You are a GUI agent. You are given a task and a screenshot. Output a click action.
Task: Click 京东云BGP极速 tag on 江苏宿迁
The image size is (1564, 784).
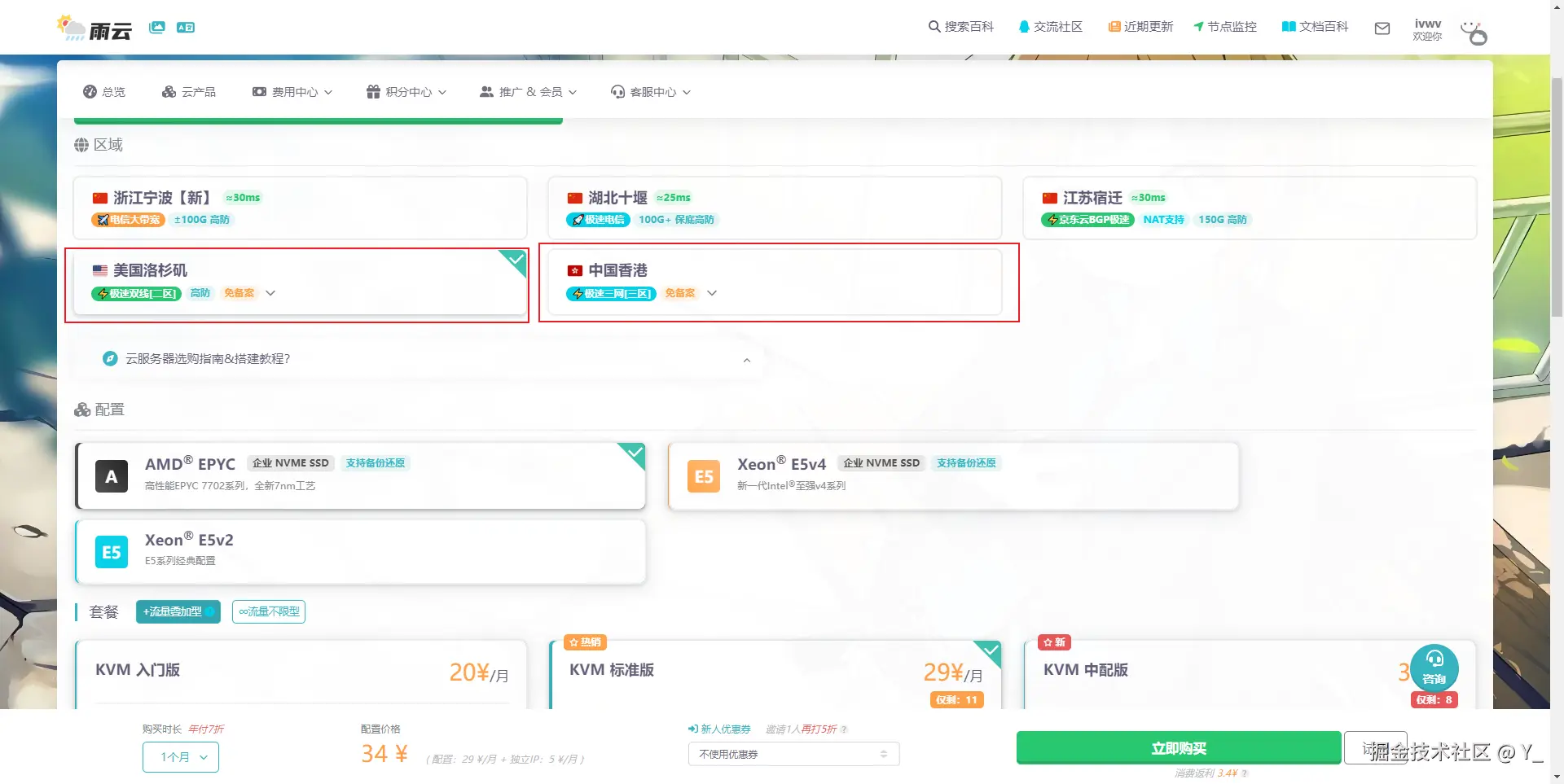click(1087, 220)
